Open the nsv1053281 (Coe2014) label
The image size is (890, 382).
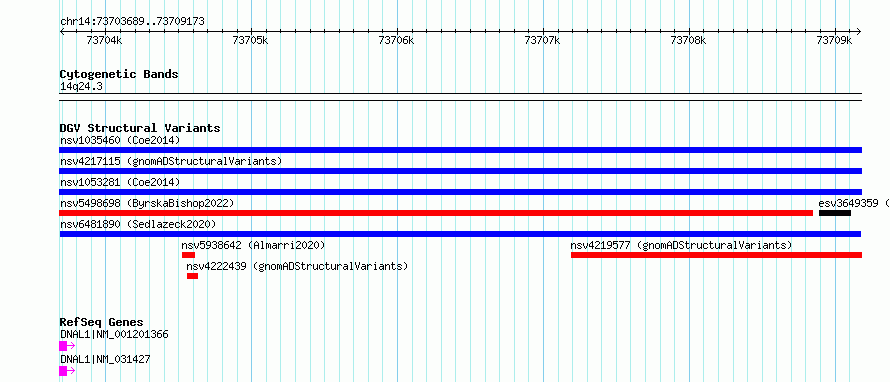click(x=120, y=182)
